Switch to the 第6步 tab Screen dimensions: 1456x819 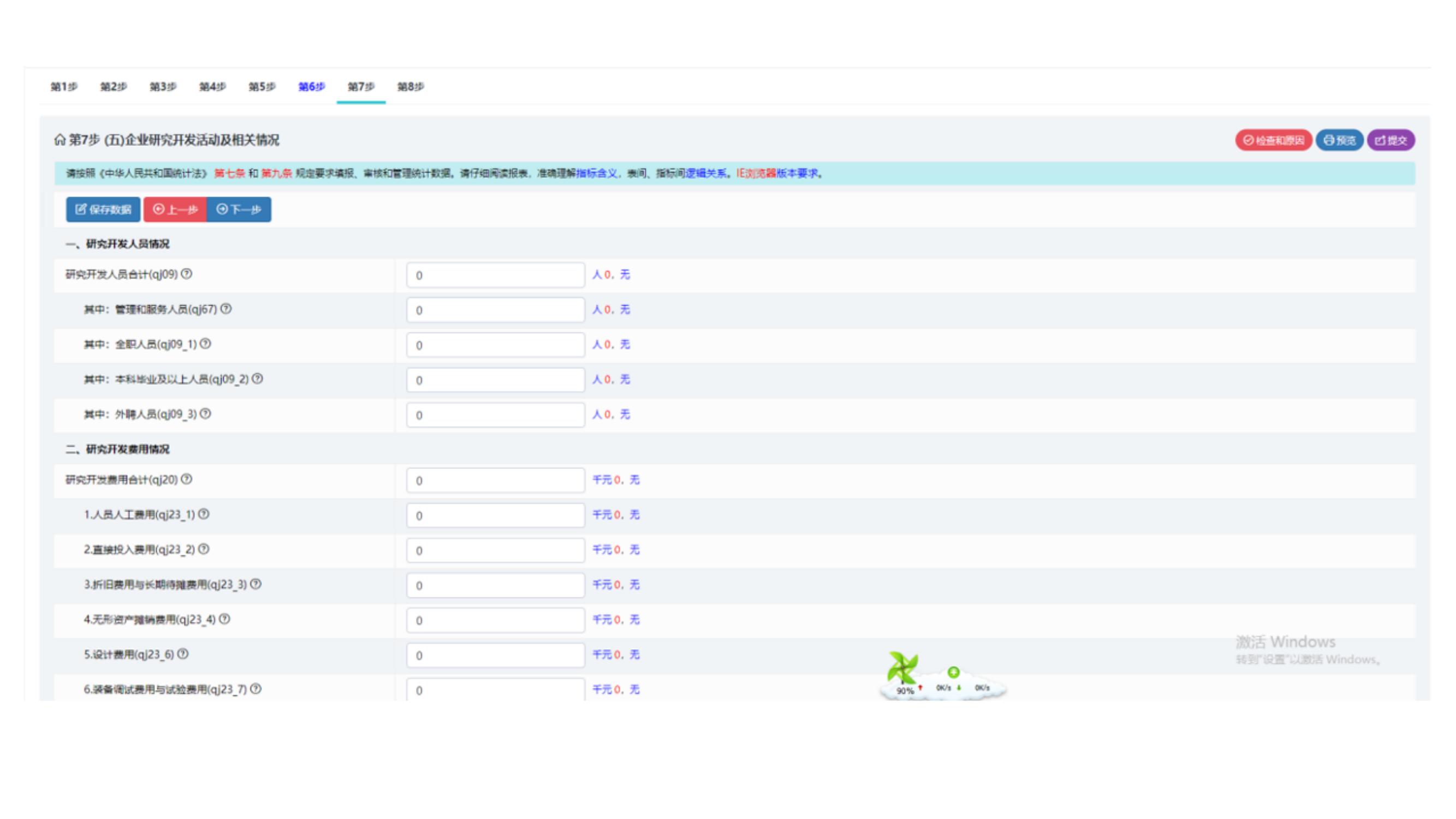(x=311, y=86)
